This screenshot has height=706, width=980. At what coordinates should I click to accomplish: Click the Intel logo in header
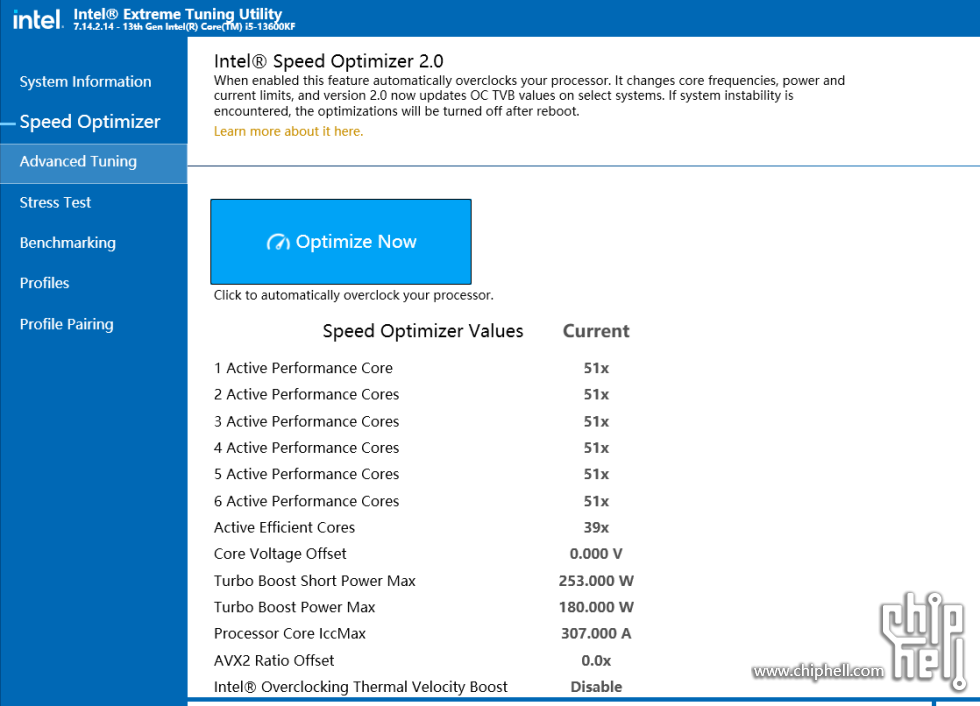(38, 19)
